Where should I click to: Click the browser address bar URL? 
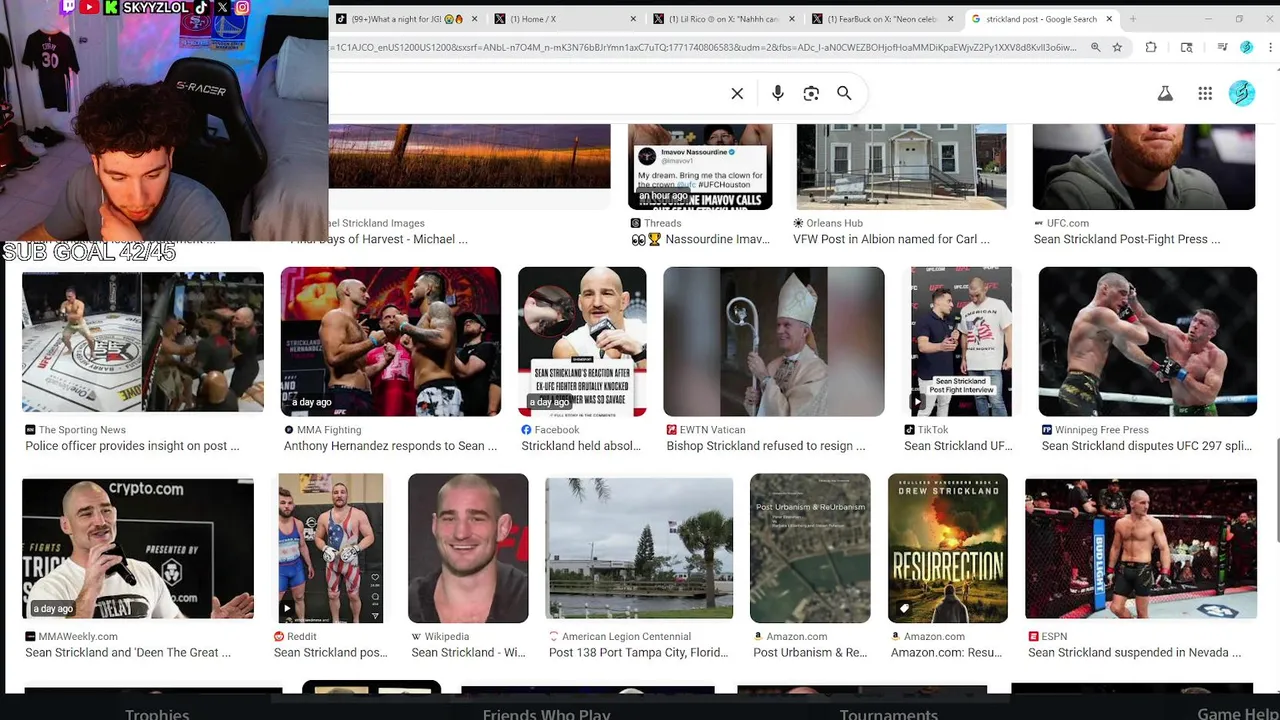click(x=706, y=47)
